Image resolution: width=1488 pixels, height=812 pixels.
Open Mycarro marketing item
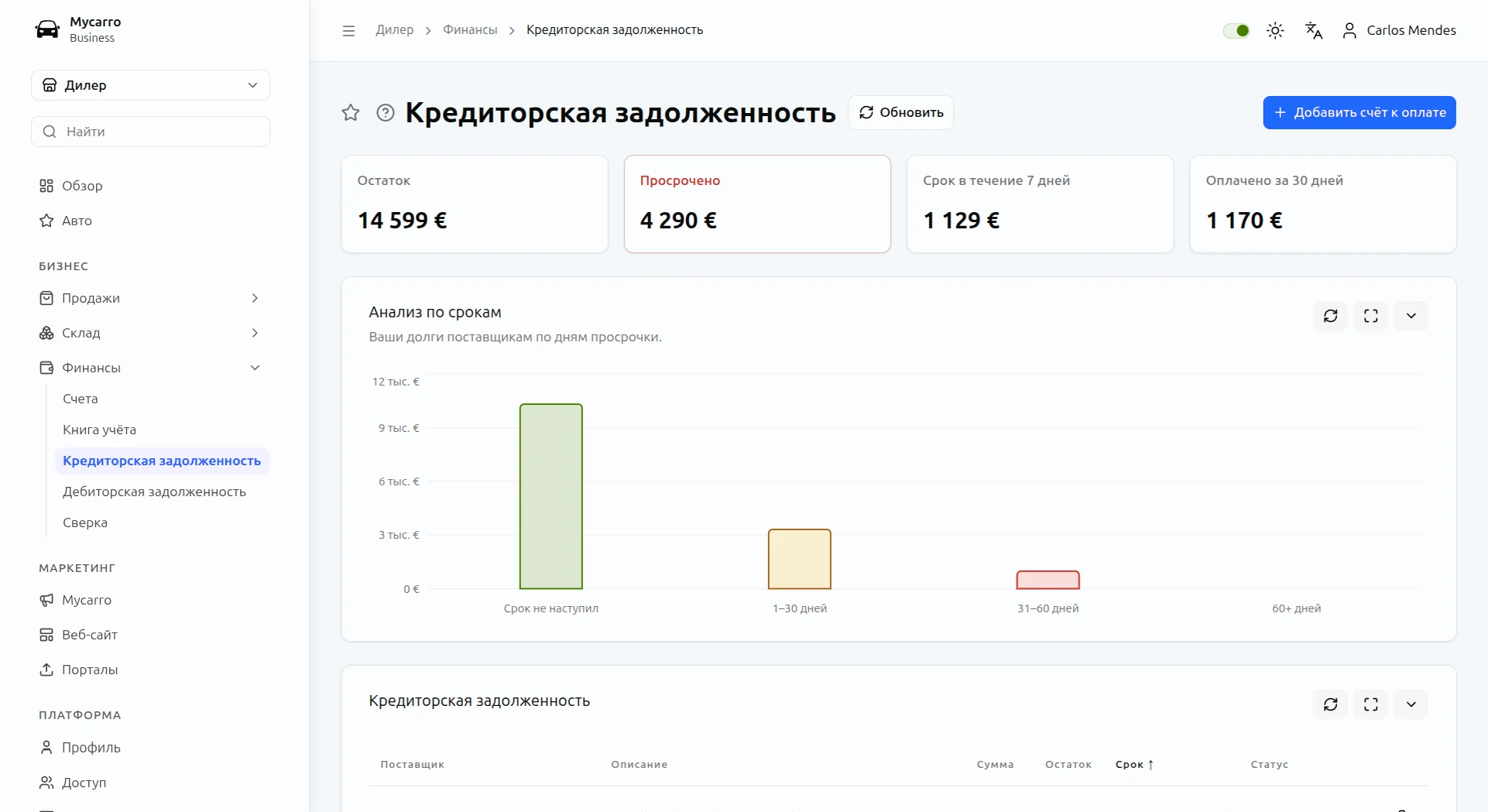point(150,600)
